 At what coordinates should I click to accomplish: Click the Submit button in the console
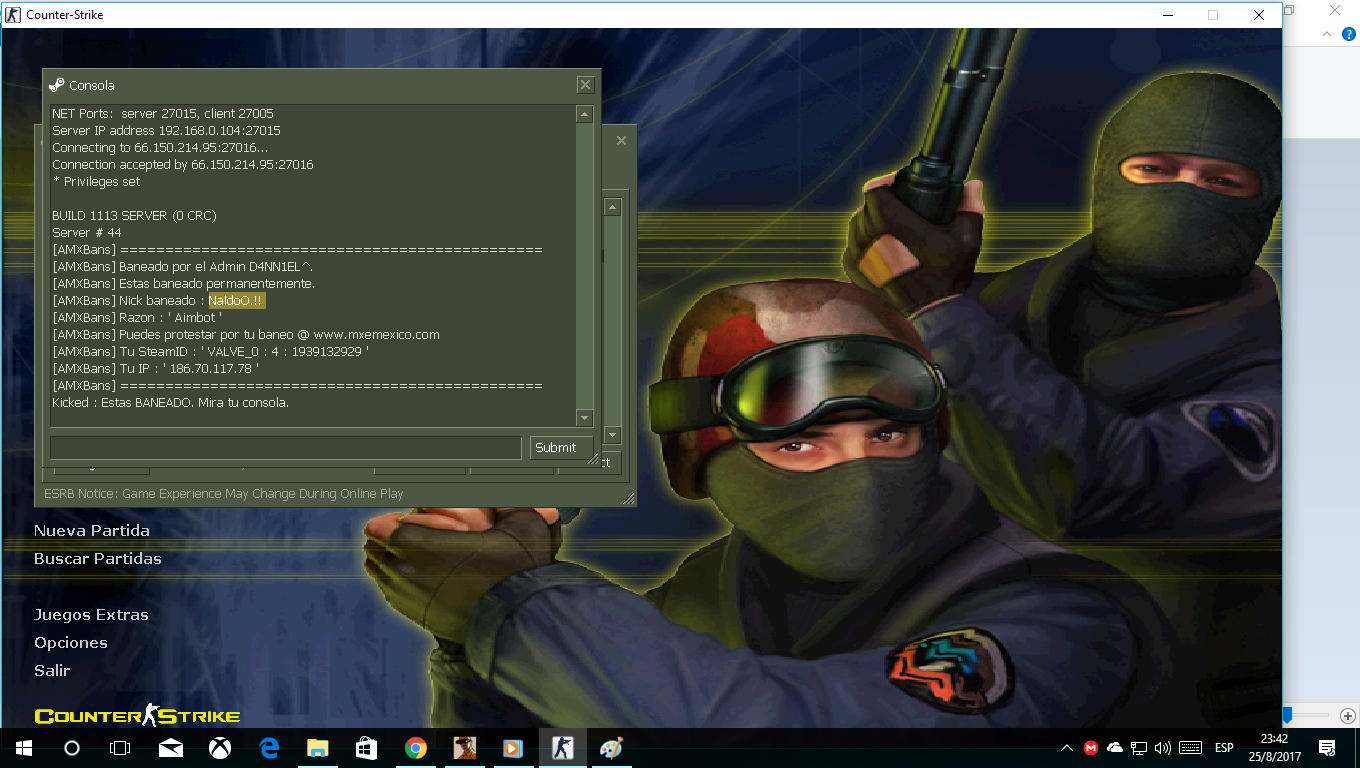click(x=561, y=448)
